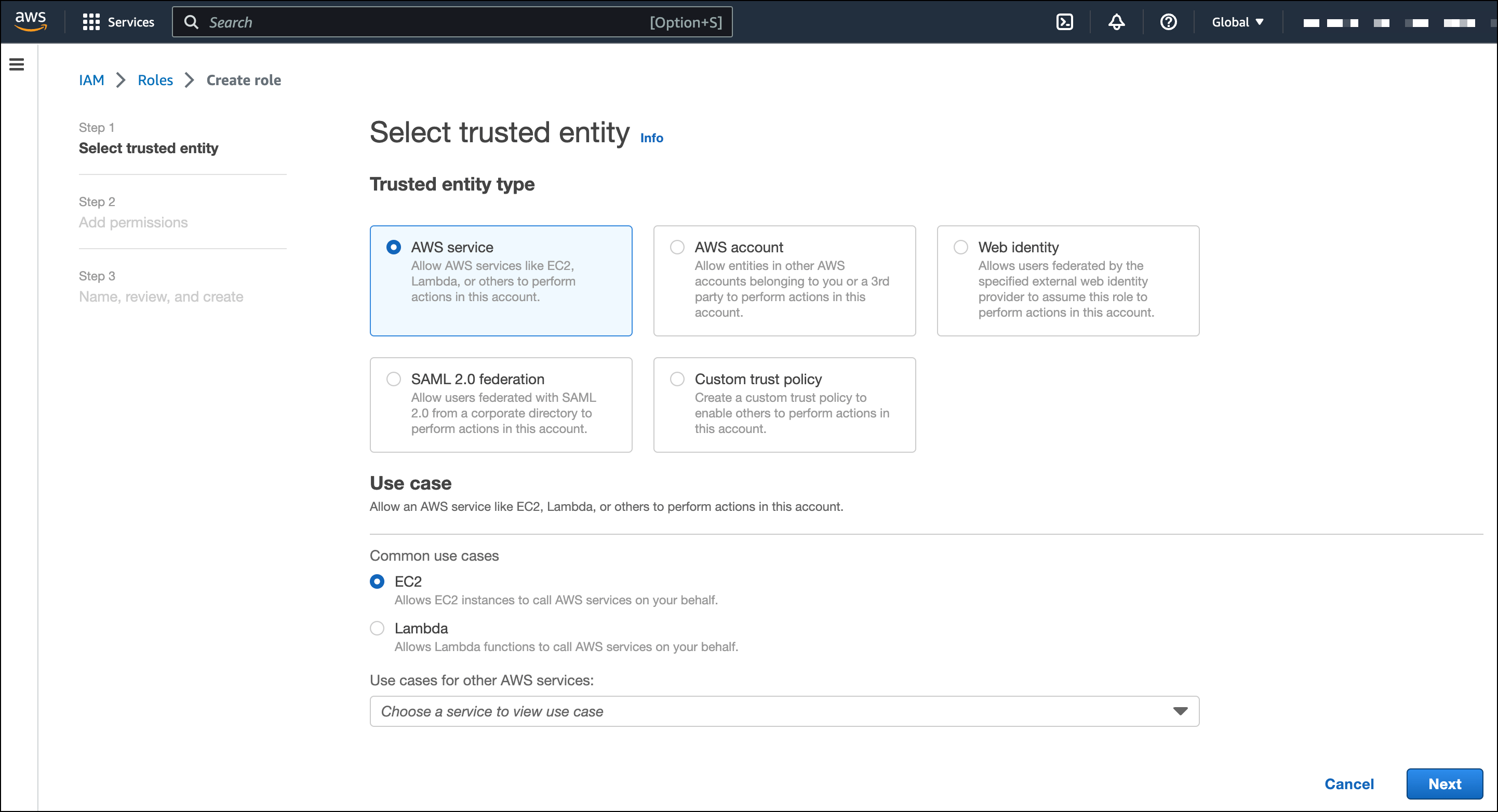Select the Web identity trusted entity
This screenshot has width=1498, height=812.
coord(961,247)
